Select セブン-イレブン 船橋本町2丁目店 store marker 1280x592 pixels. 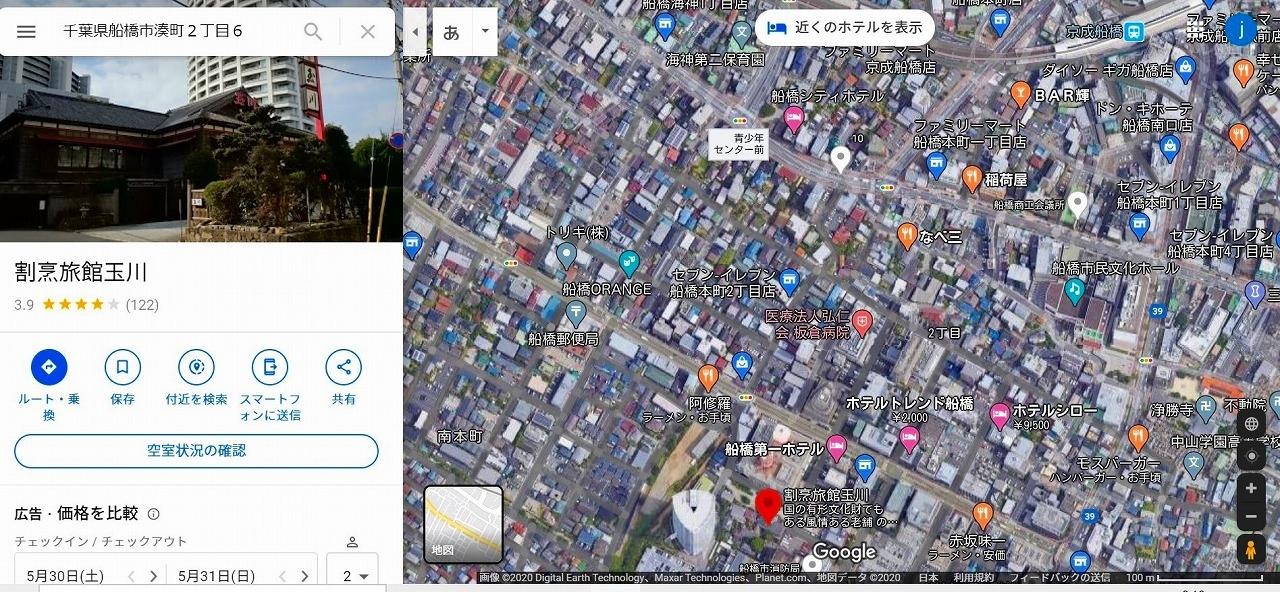coord(790,279)
